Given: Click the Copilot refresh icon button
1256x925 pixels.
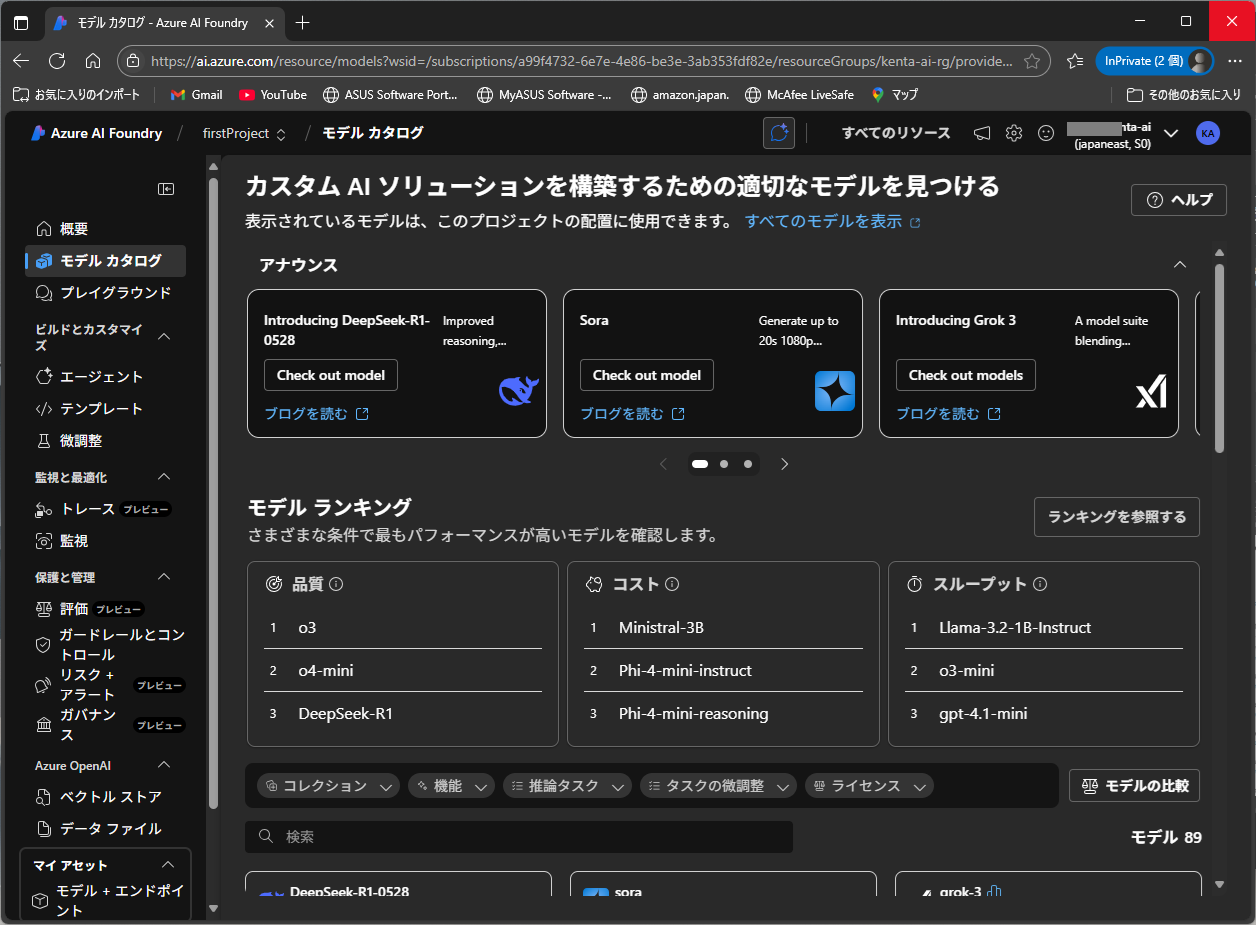Looking at the screenshot, I should coord(779,133).
